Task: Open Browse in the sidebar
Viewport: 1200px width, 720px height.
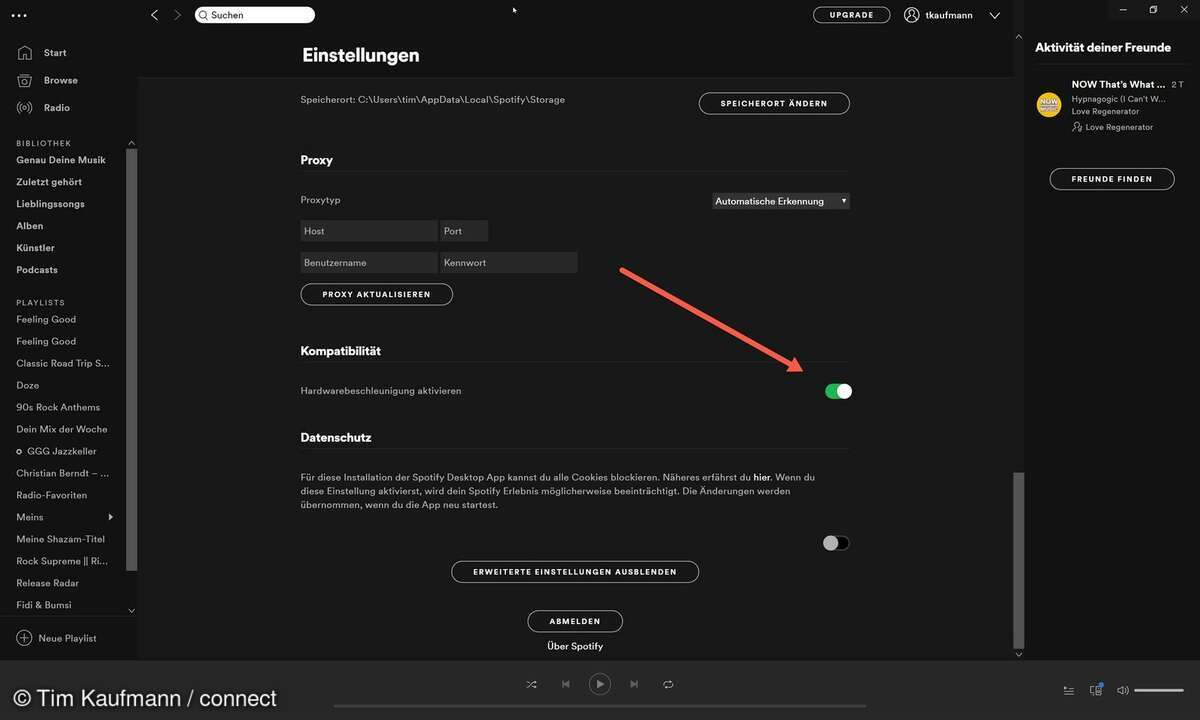Action: [x=60, y=80]
